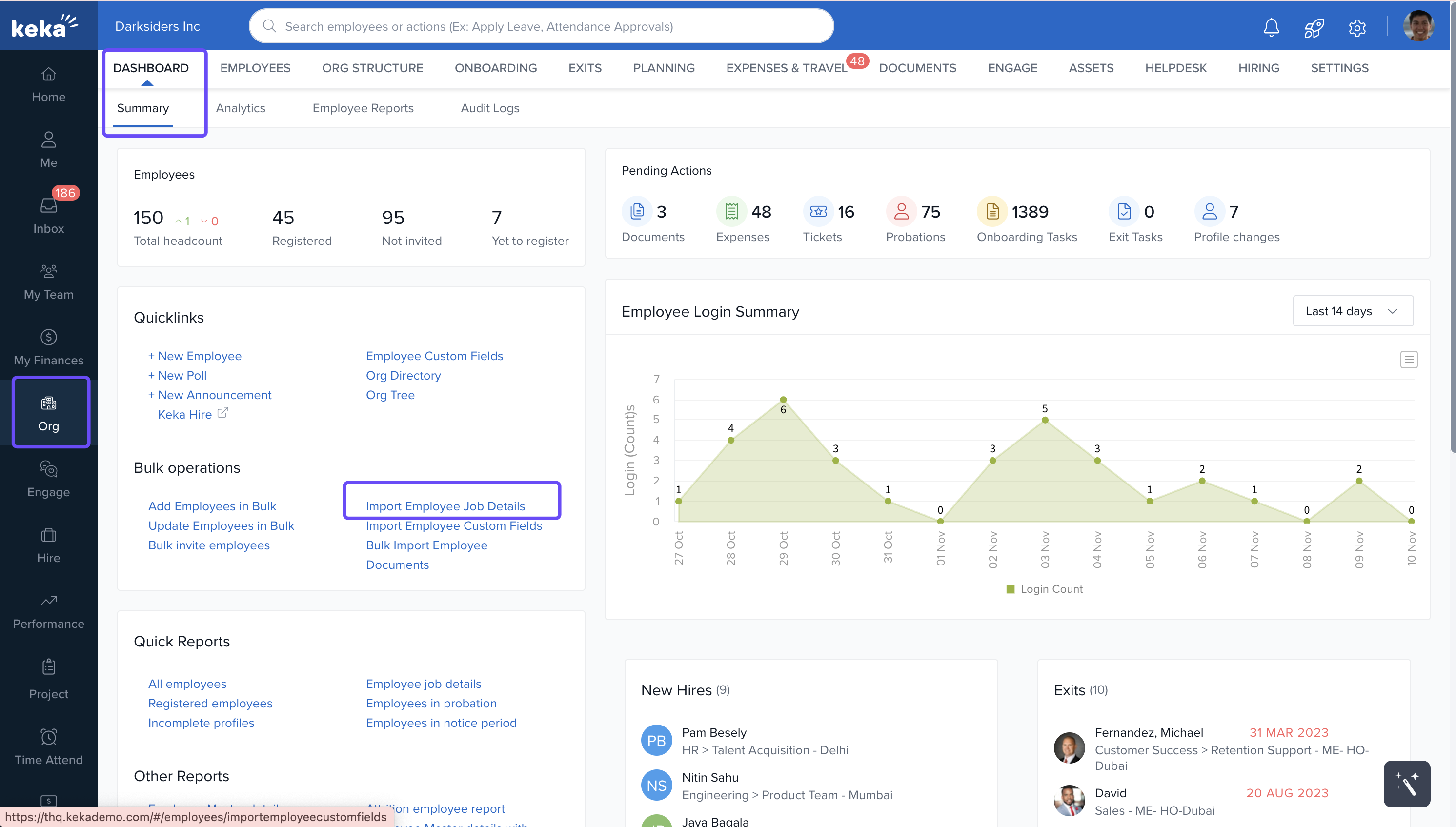1456x827 pixels.
Task: Open Org Directory quicklink
Action: pyautogui.click(x=403, y=376)
